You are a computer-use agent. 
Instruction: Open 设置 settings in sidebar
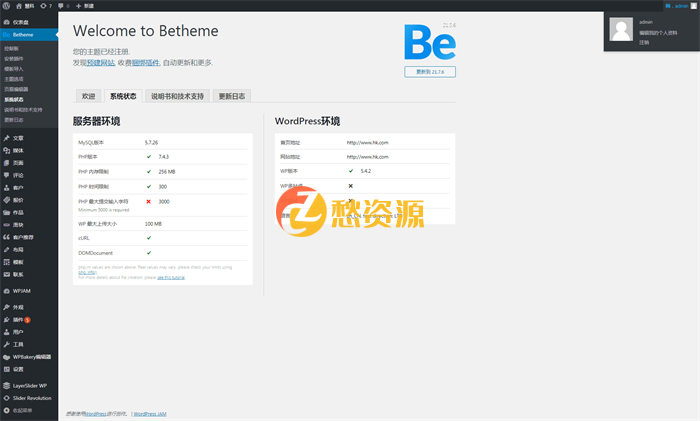click(x=29, y=369)
